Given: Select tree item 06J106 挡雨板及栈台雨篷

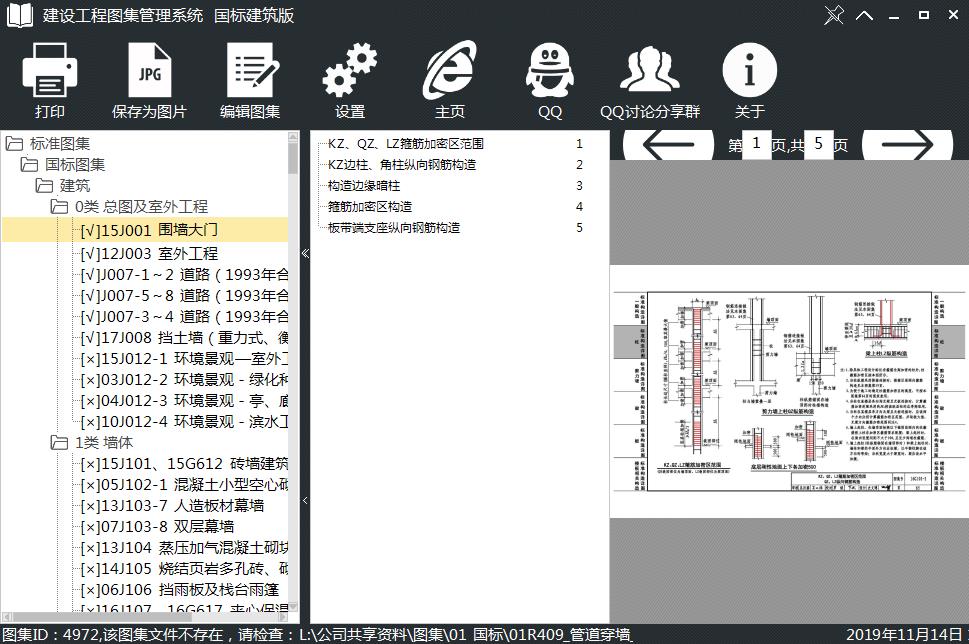Looking at the screenshot, I should pos(180,590).
